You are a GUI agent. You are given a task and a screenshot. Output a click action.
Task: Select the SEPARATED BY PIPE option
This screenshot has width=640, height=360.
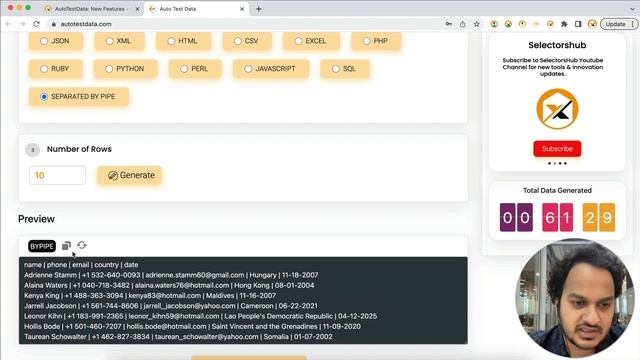(x=44, y=97)
